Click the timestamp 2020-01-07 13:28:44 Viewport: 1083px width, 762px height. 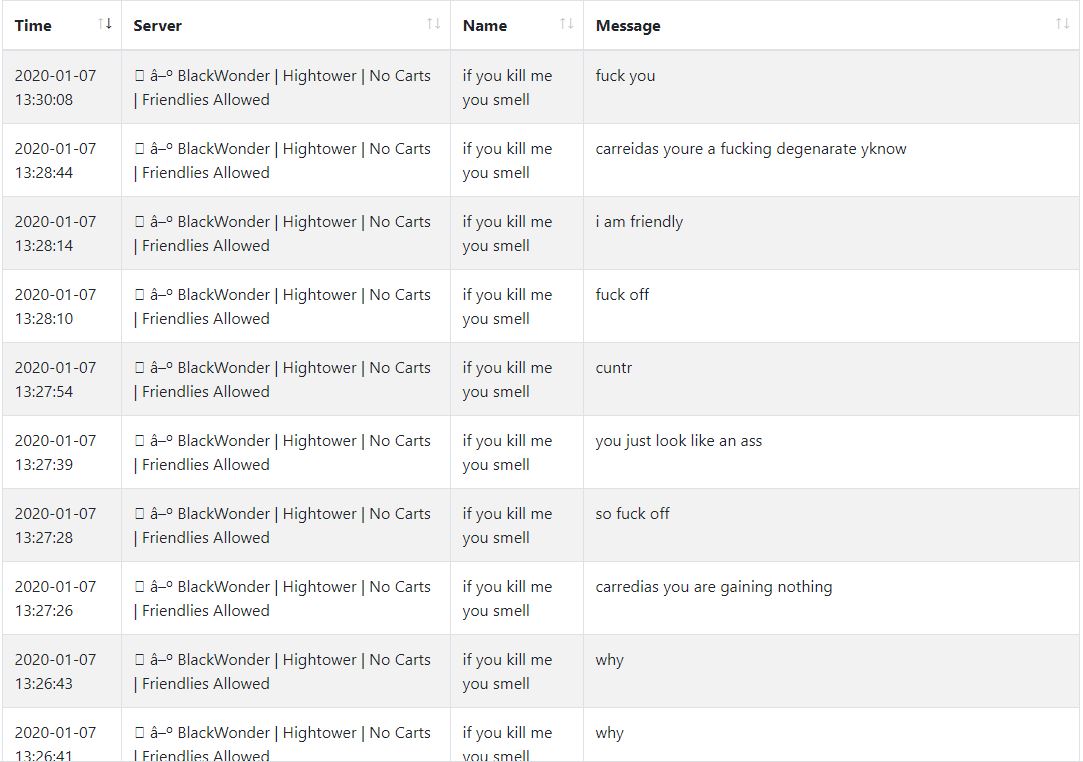(x=55, y=160)
